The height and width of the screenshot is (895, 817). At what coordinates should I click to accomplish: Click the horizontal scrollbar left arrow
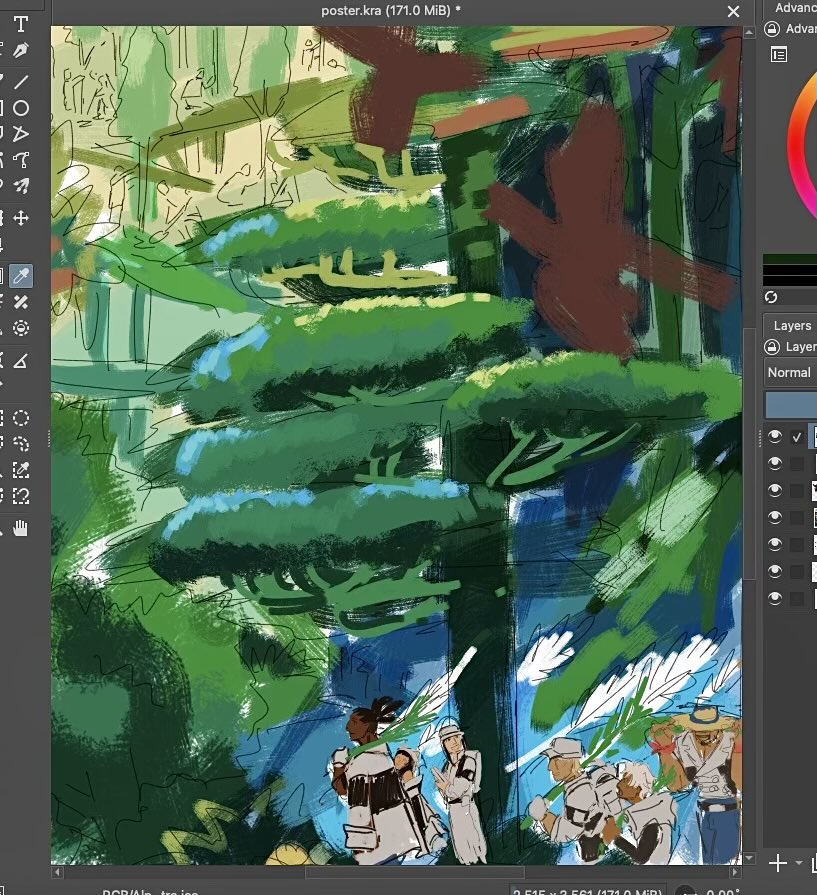[x=57, y=872]
